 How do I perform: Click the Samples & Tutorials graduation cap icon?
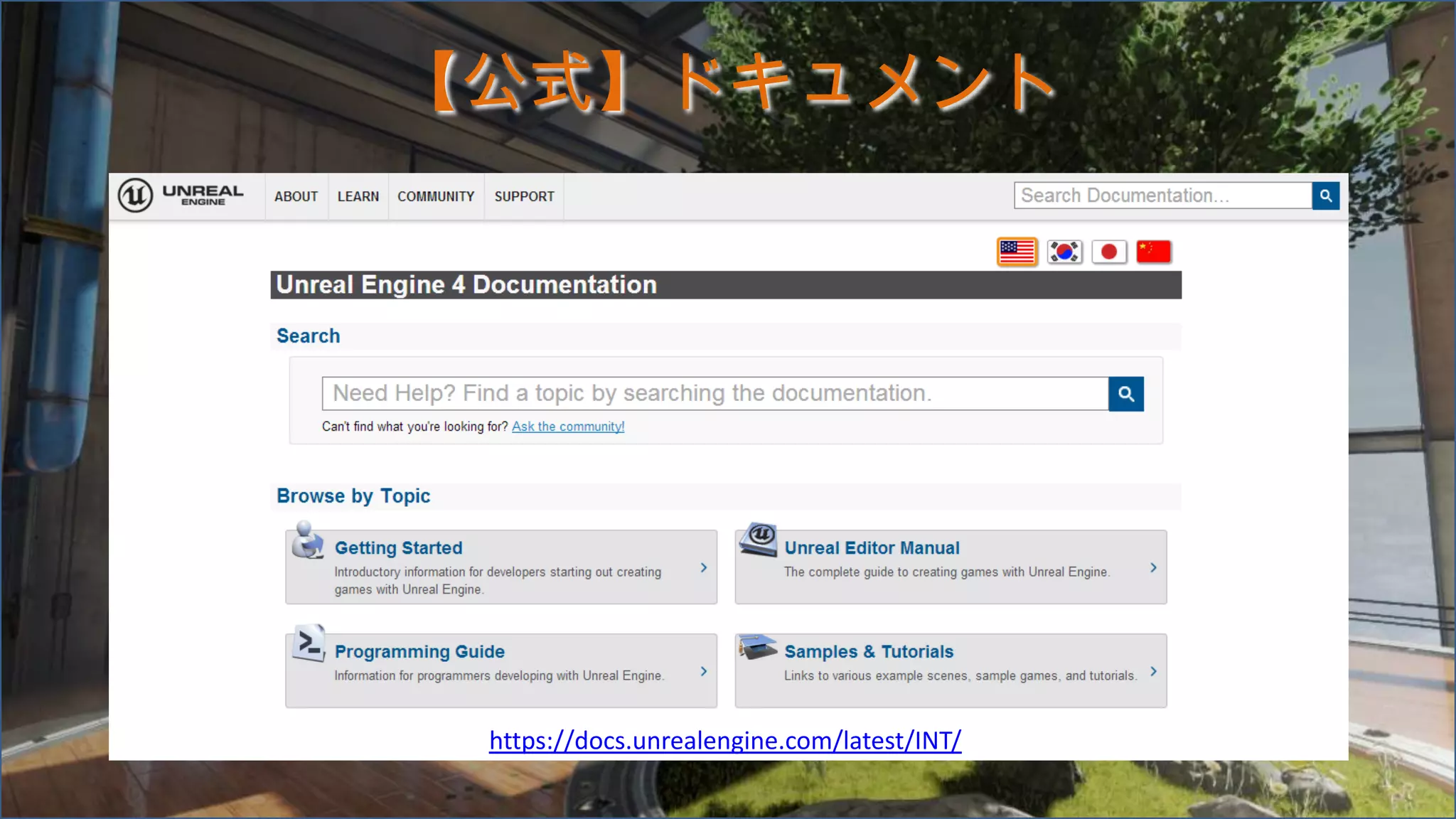758,646
